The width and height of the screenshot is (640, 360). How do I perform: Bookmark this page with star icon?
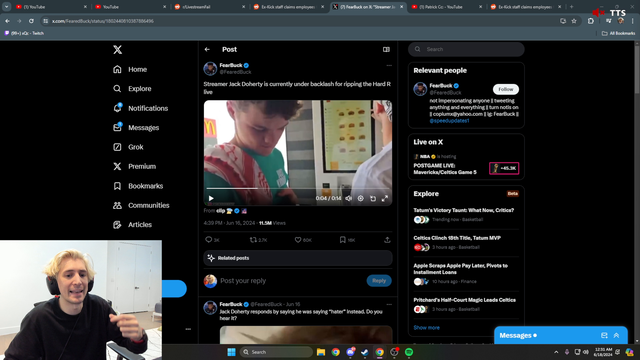point(574,21)
